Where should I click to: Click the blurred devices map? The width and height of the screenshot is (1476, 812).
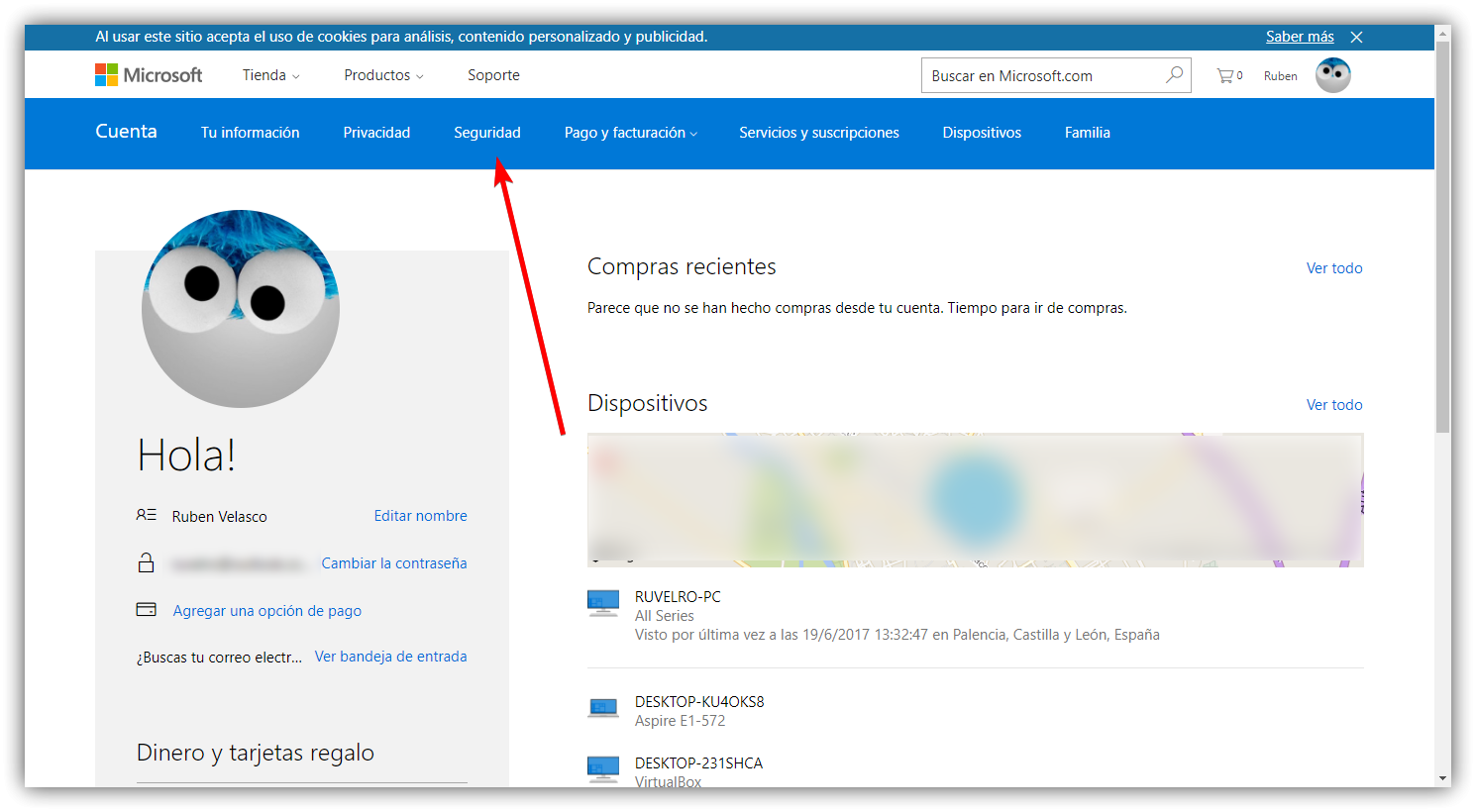[x=976, y=500]
